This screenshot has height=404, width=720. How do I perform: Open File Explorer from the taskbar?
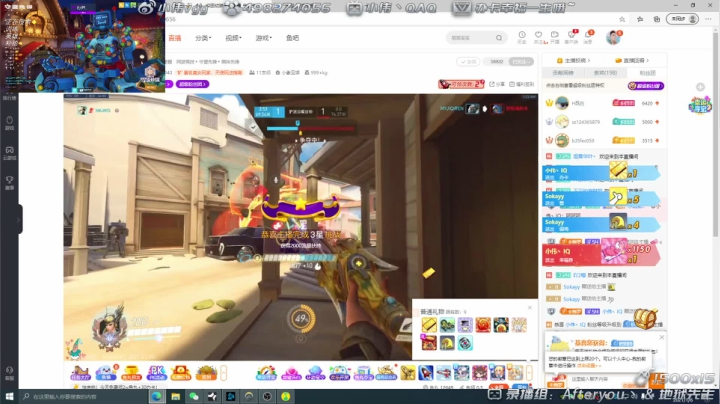(x=175, y=396)
